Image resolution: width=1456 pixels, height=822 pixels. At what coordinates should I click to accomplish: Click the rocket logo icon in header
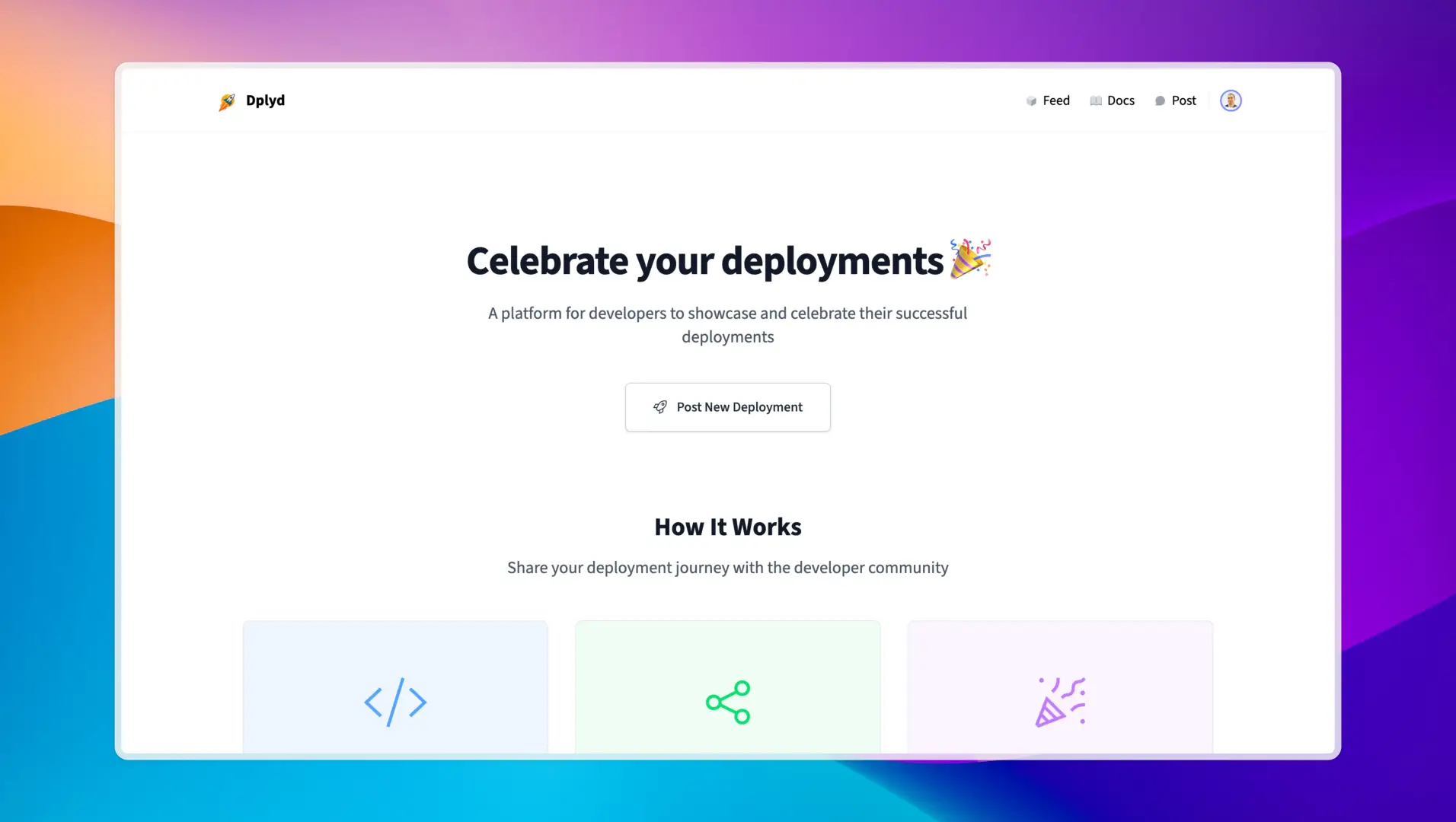click(227, 101)
